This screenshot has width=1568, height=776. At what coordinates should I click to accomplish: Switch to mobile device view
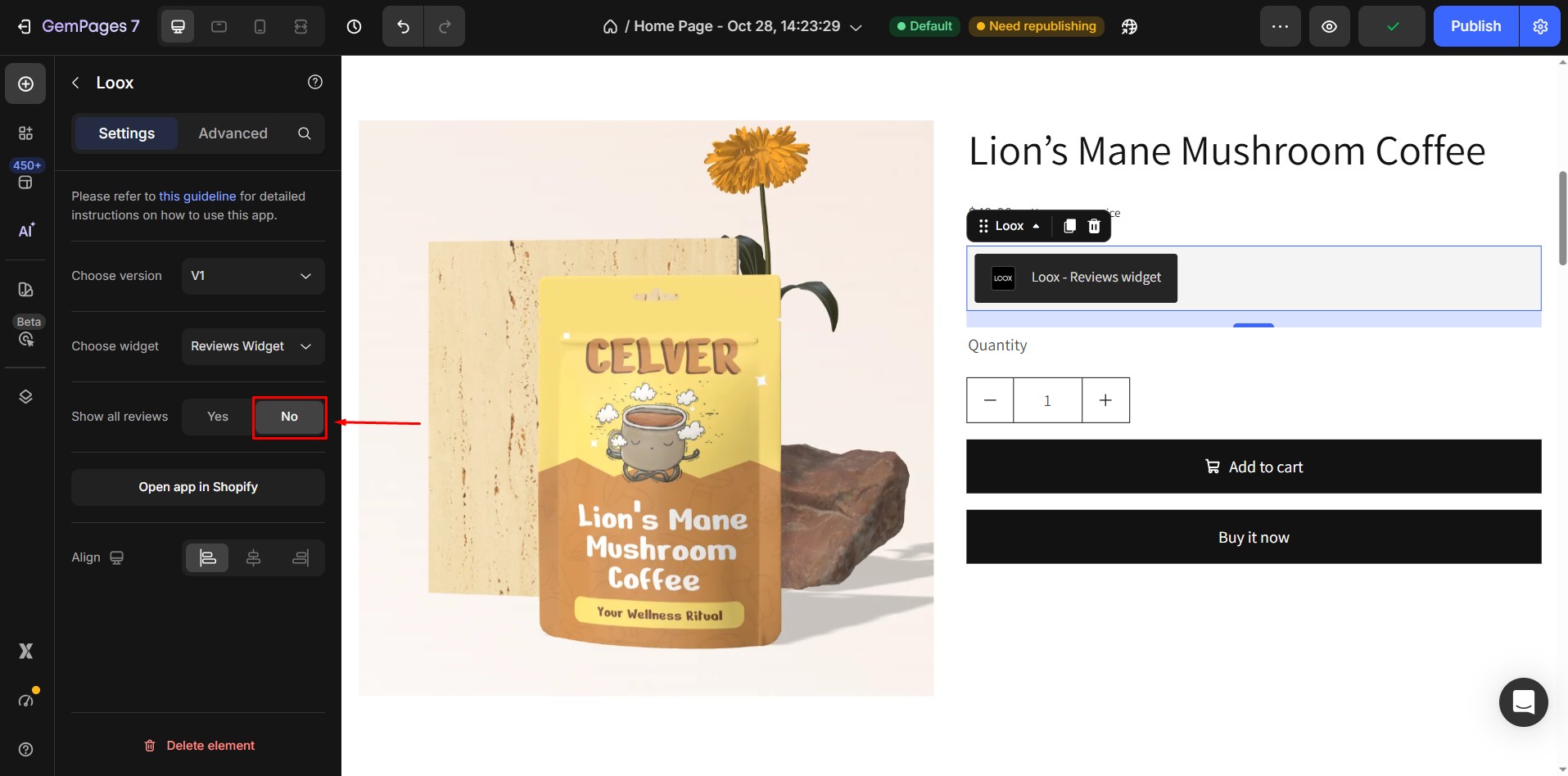[260, 26]
